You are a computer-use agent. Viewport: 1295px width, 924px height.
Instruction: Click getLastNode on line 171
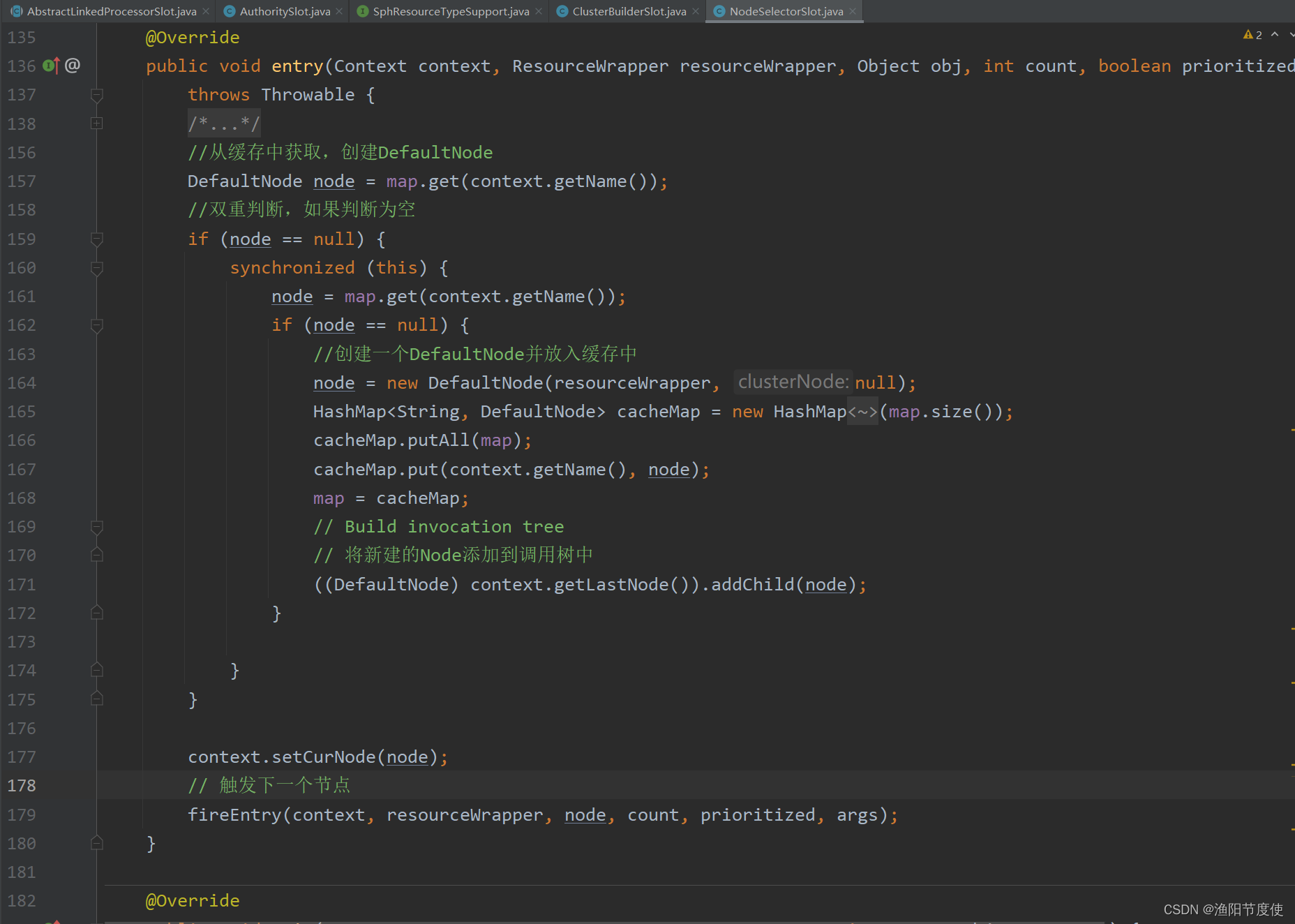pos(611,585)
